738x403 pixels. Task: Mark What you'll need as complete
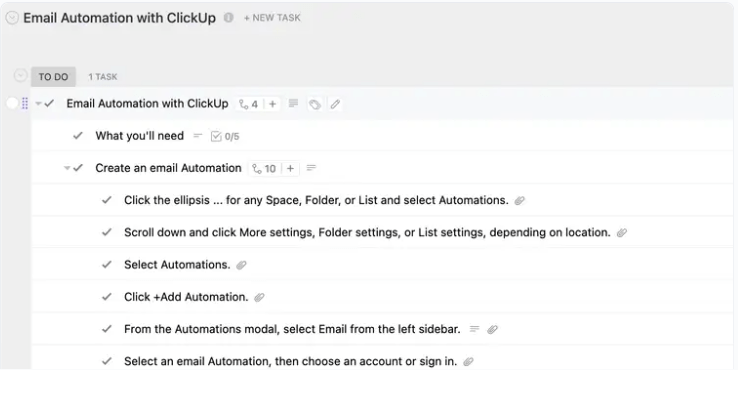[x=78, y=136]
